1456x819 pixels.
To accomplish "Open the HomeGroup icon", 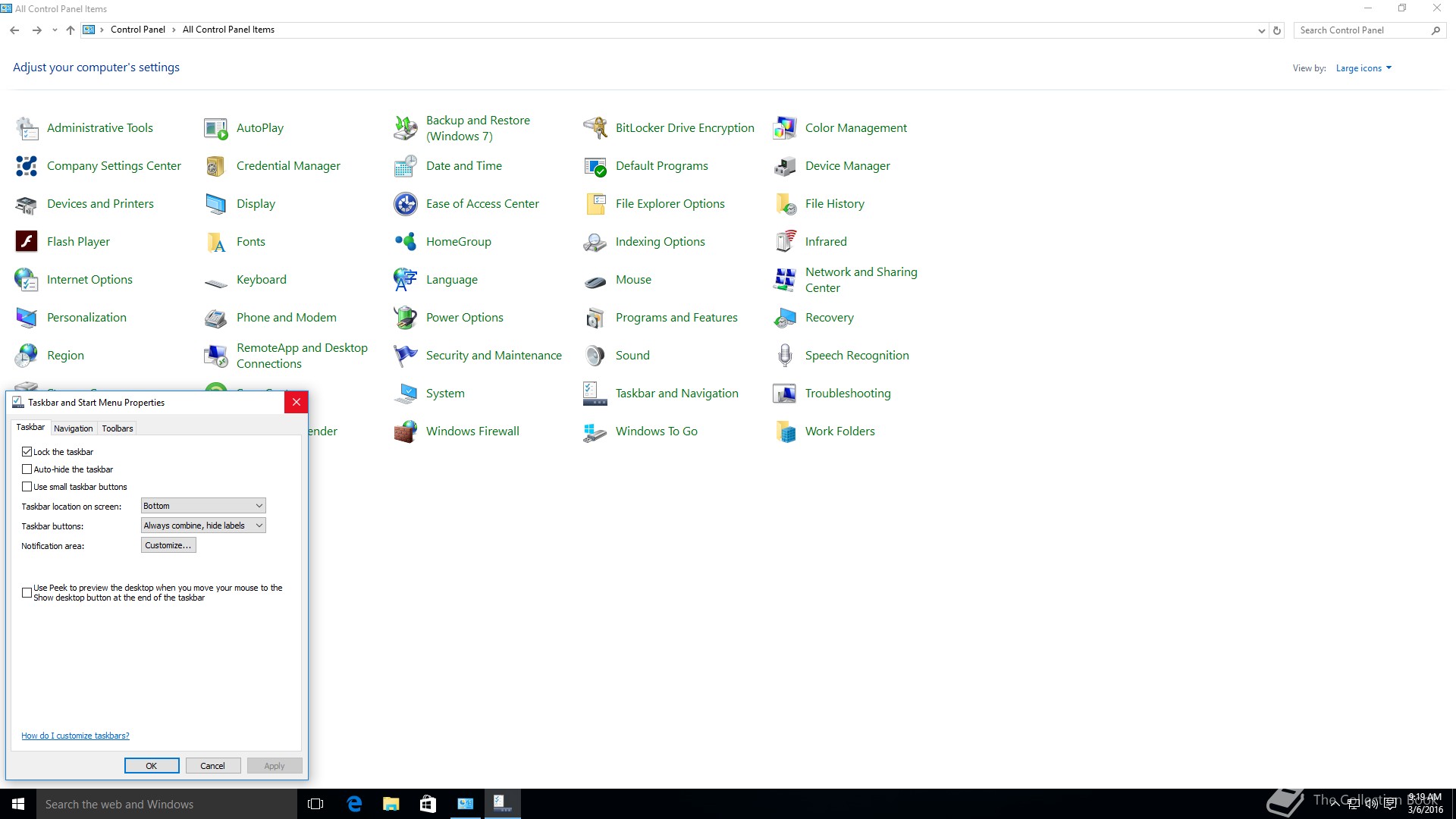I will [x=406, y=242].
